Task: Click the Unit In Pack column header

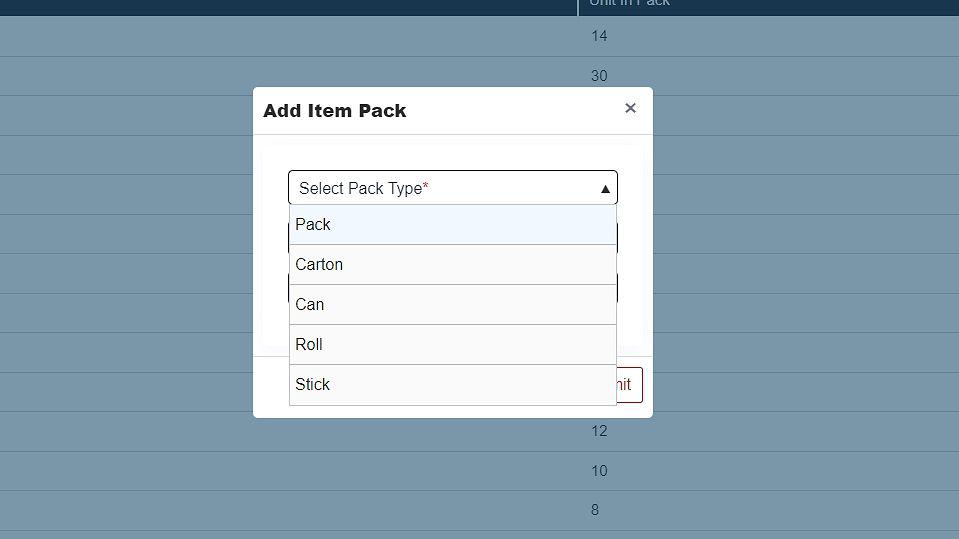Action: tap(629, 4)
